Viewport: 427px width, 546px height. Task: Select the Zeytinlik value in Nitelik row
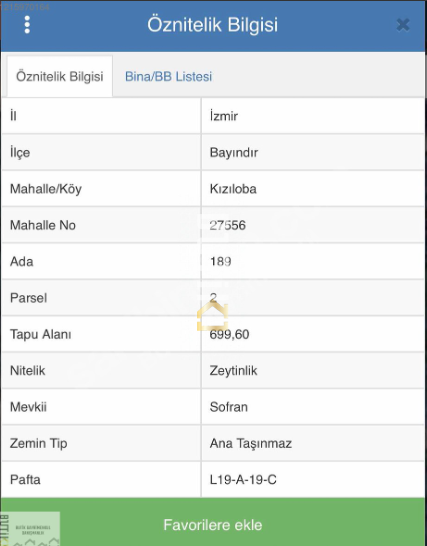tap(233, 370)
